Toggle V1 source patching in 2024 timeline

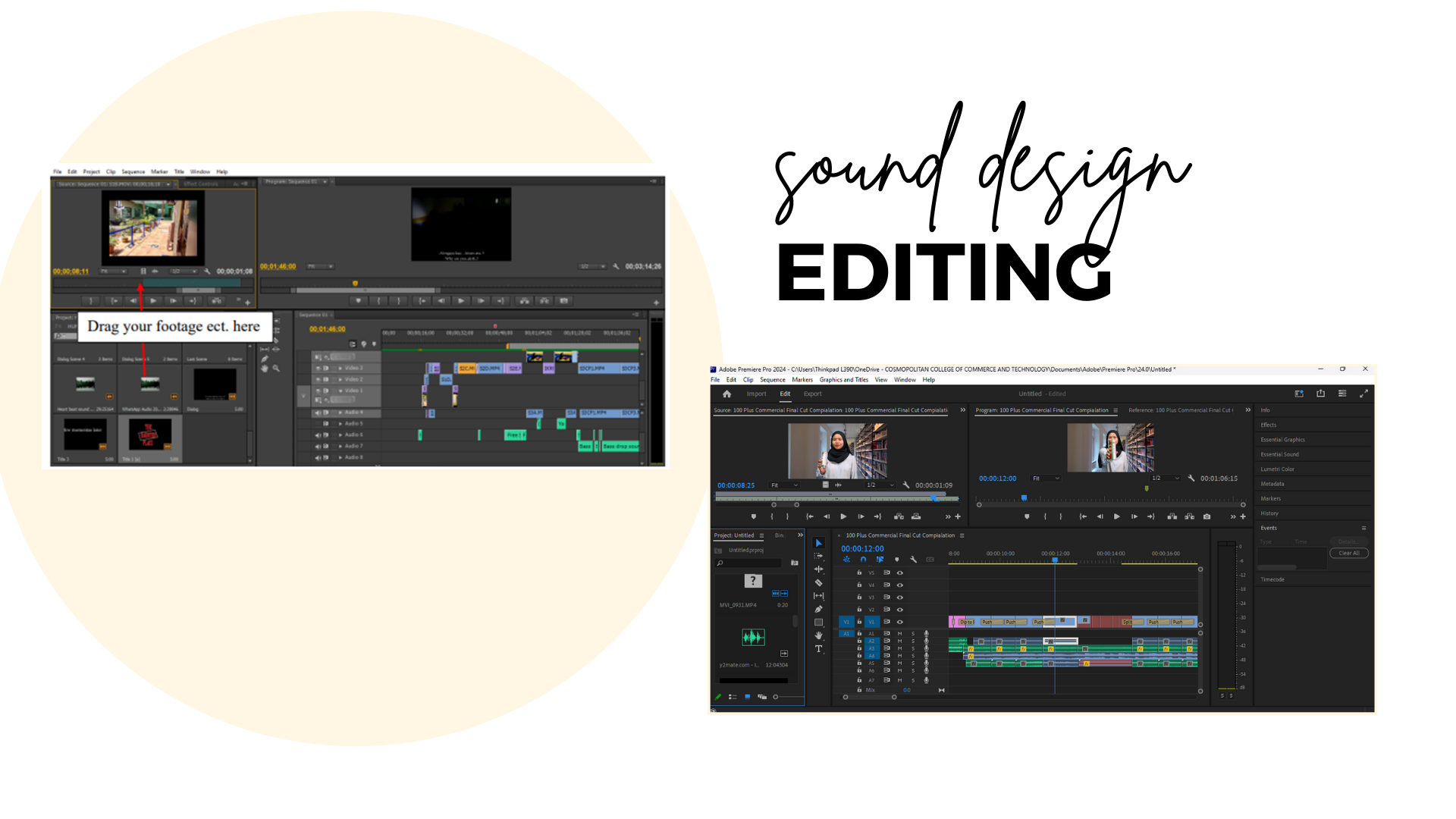(x=846, y=622)
